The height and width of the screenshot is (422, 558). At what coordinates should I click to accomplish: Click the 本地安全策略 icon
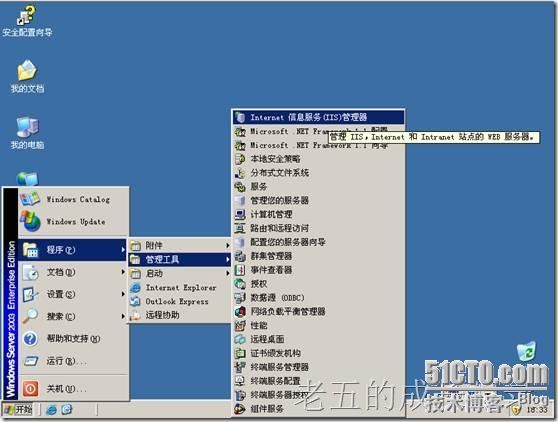[240, 159]
